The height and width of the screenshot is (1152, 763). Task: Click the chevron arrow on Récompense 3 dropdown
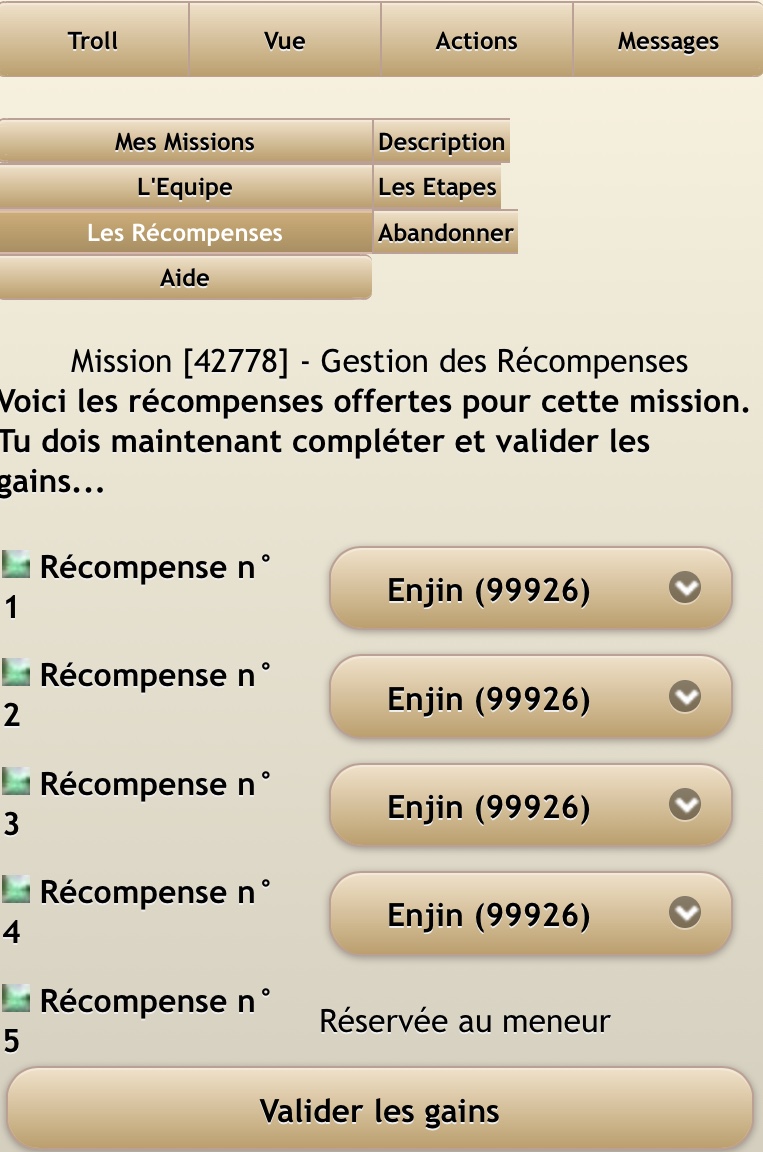coord(685,805)
